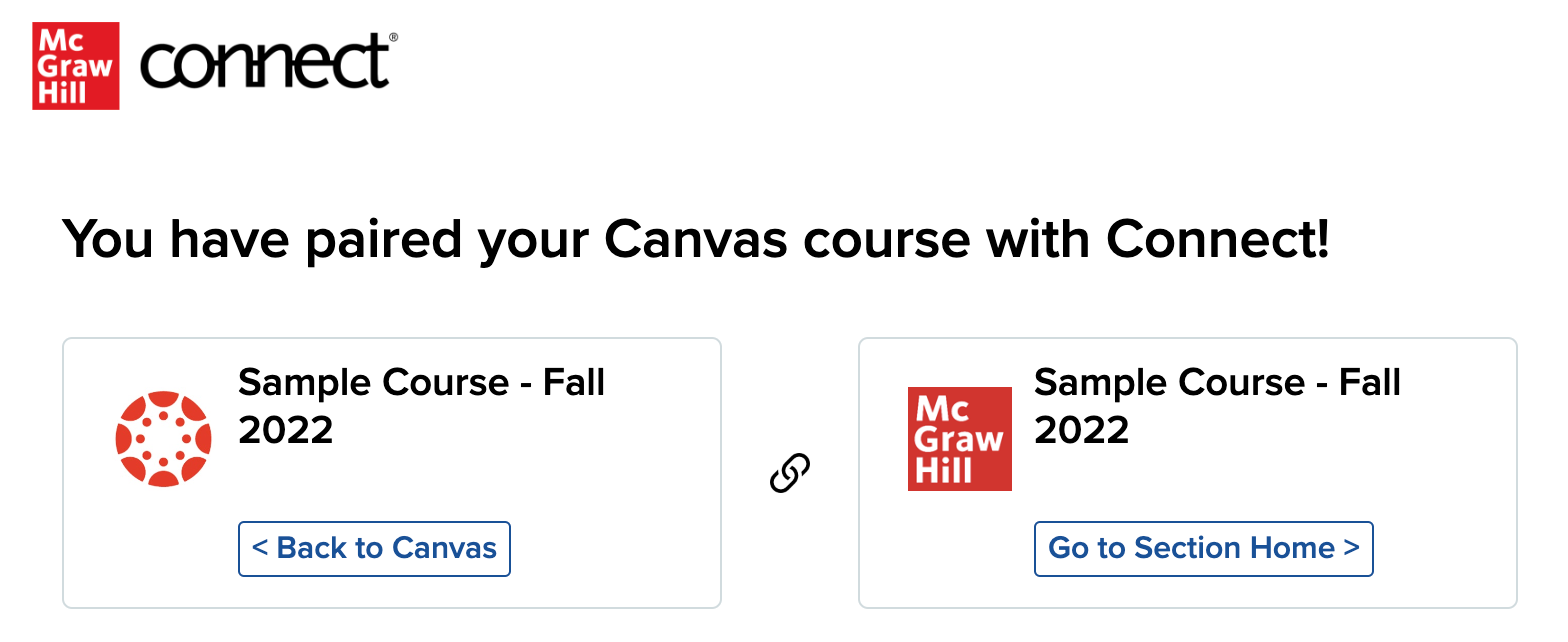
Task: Click "2022" in the Canvas card title
Action: coord(286,431)
